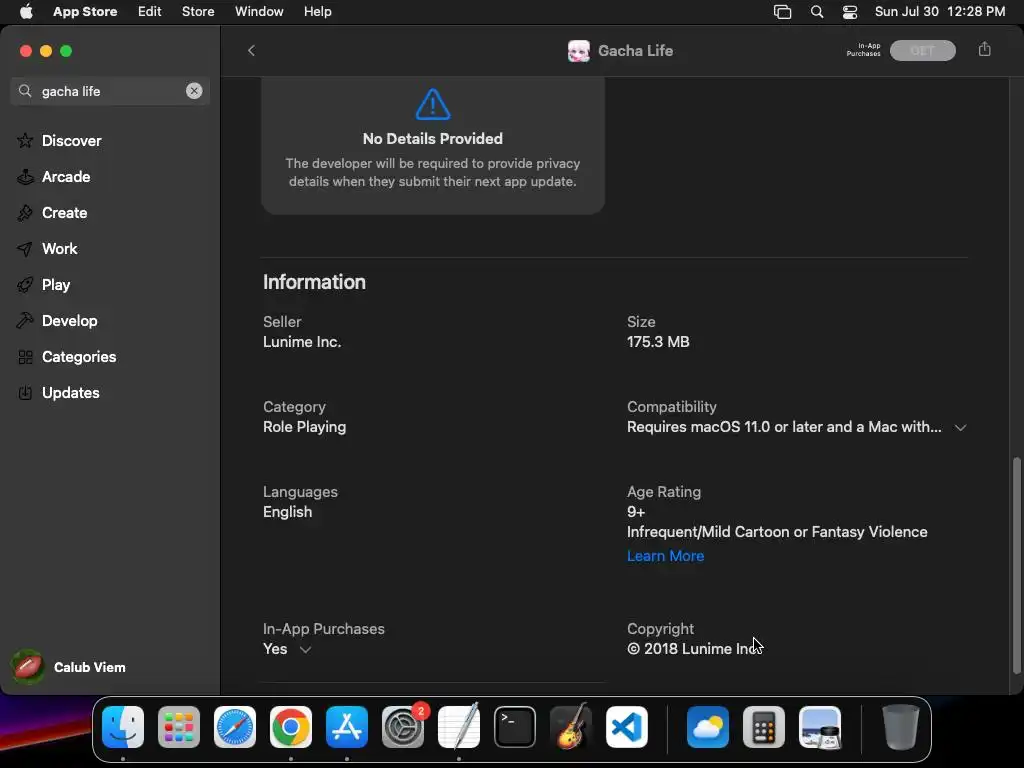1024x768 pixels.
Task: Open TextEdit from the Dock
Action: pyautogui.click(x=459, y=727)
